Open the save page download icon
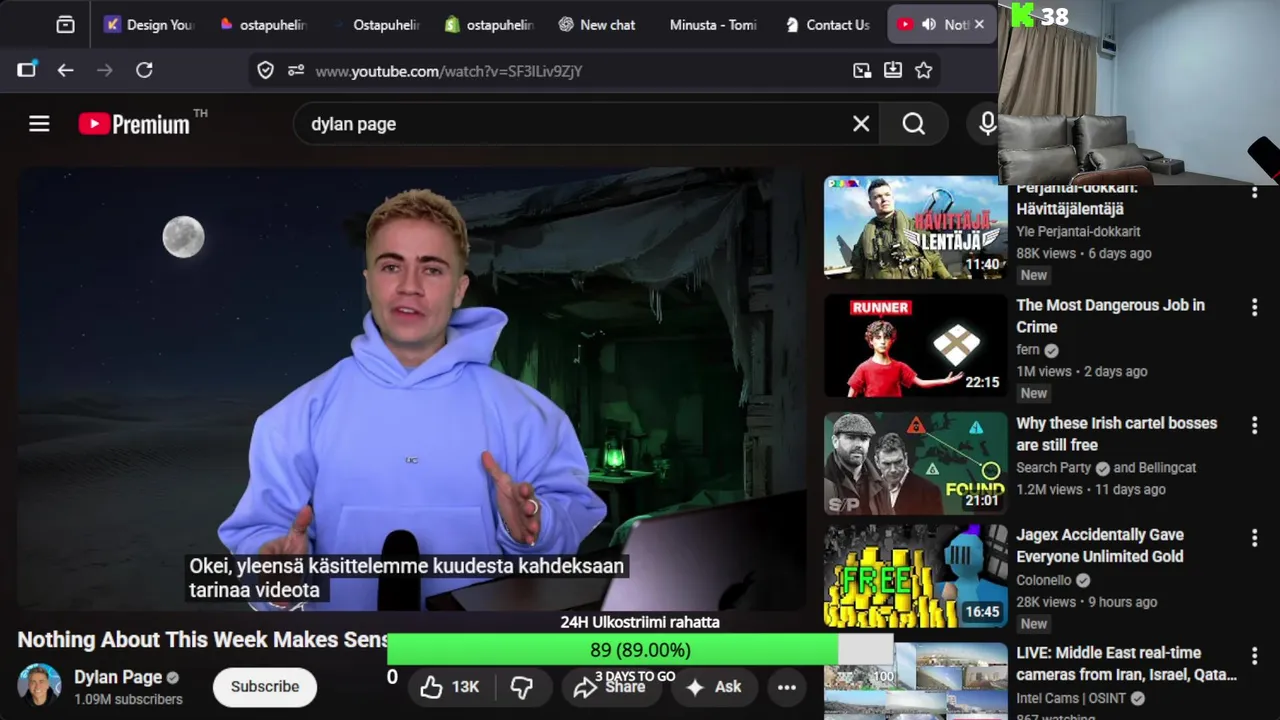The image size is (1280, 720). [x=893, y=70]
